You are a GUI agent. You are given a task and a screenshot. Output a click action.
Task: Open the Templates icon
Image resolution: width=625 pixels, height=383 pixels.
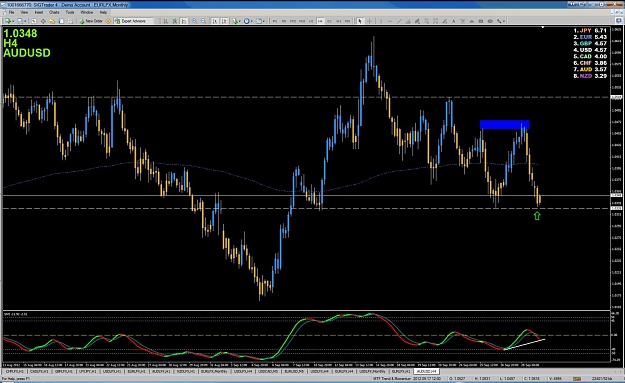click(258, 21)
